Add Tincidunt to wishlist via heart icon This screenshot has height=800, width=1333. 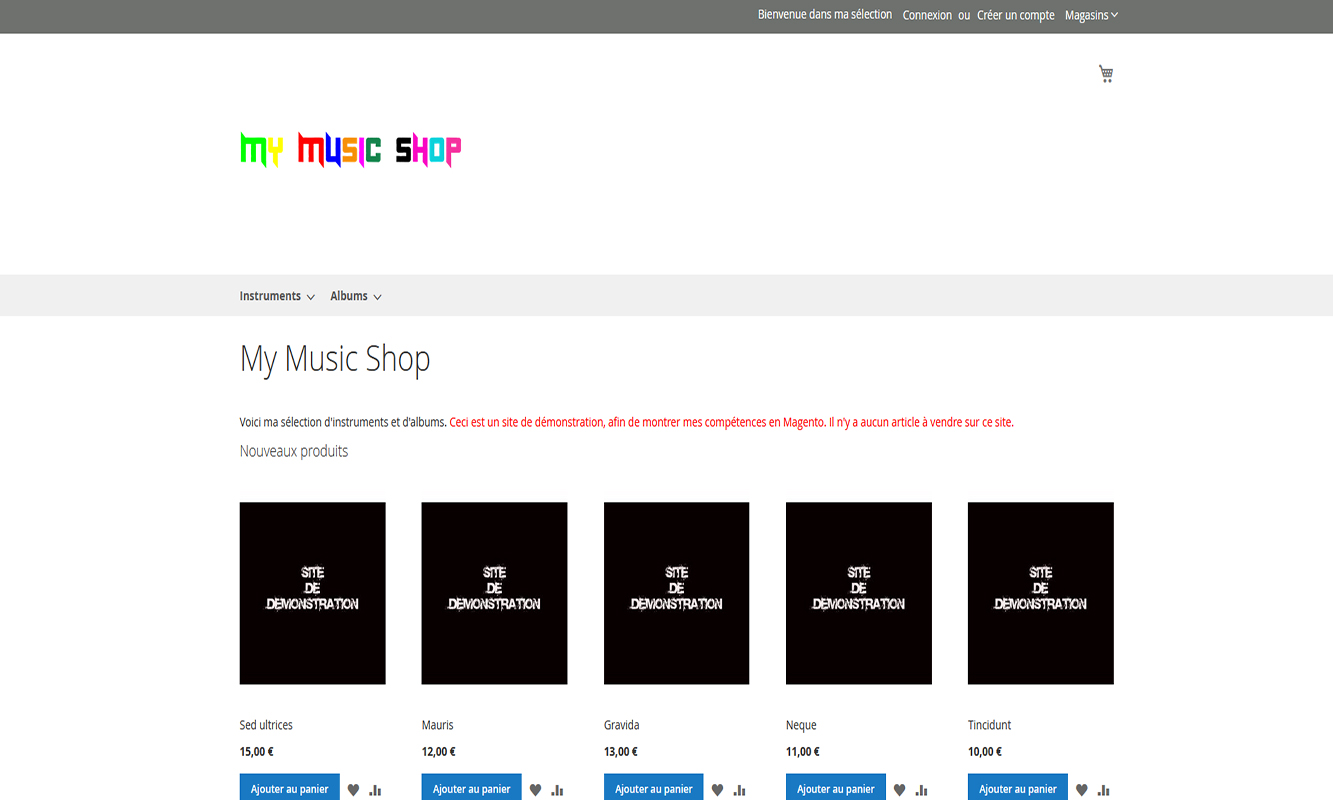pyautogui.click(x=1081, y=789)
